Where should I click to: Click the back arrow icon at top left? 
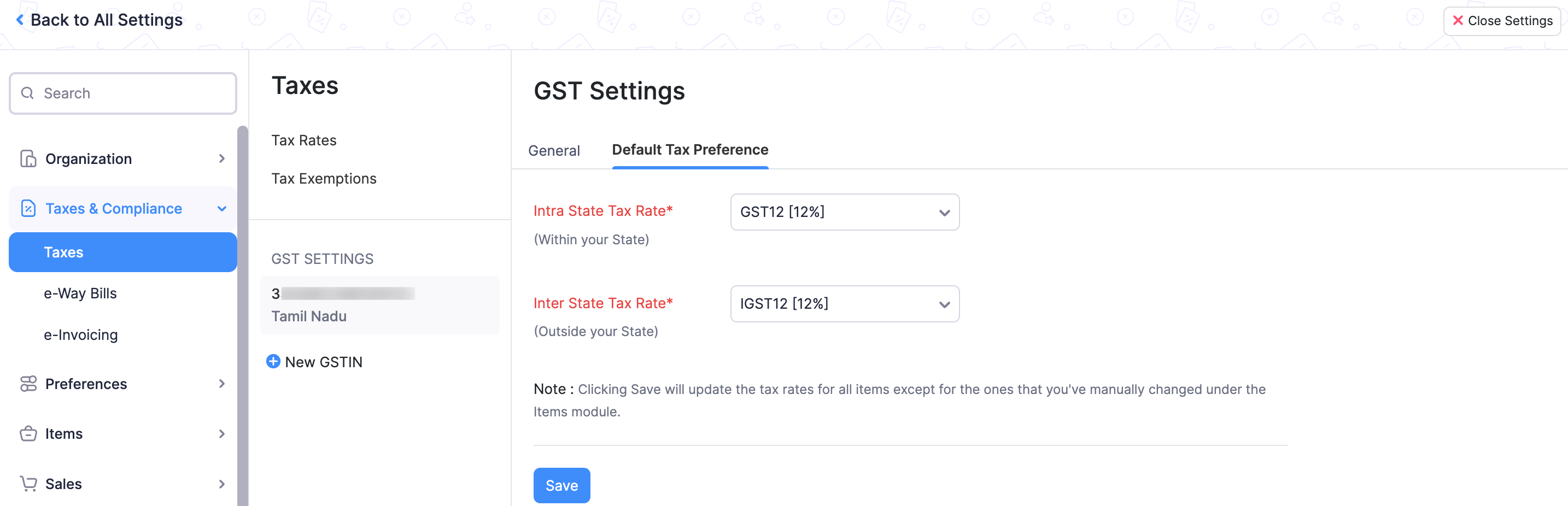coord(20,20)
